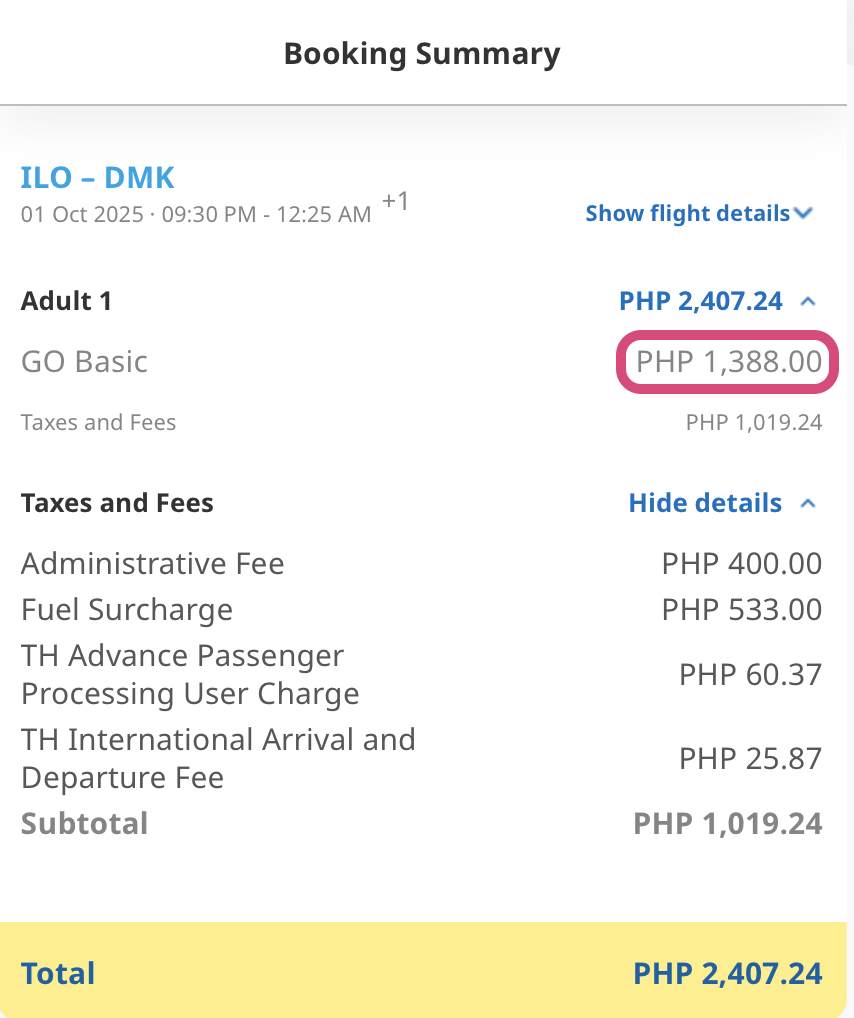Click Adult 1 price PHP 2,407.24

700,301
